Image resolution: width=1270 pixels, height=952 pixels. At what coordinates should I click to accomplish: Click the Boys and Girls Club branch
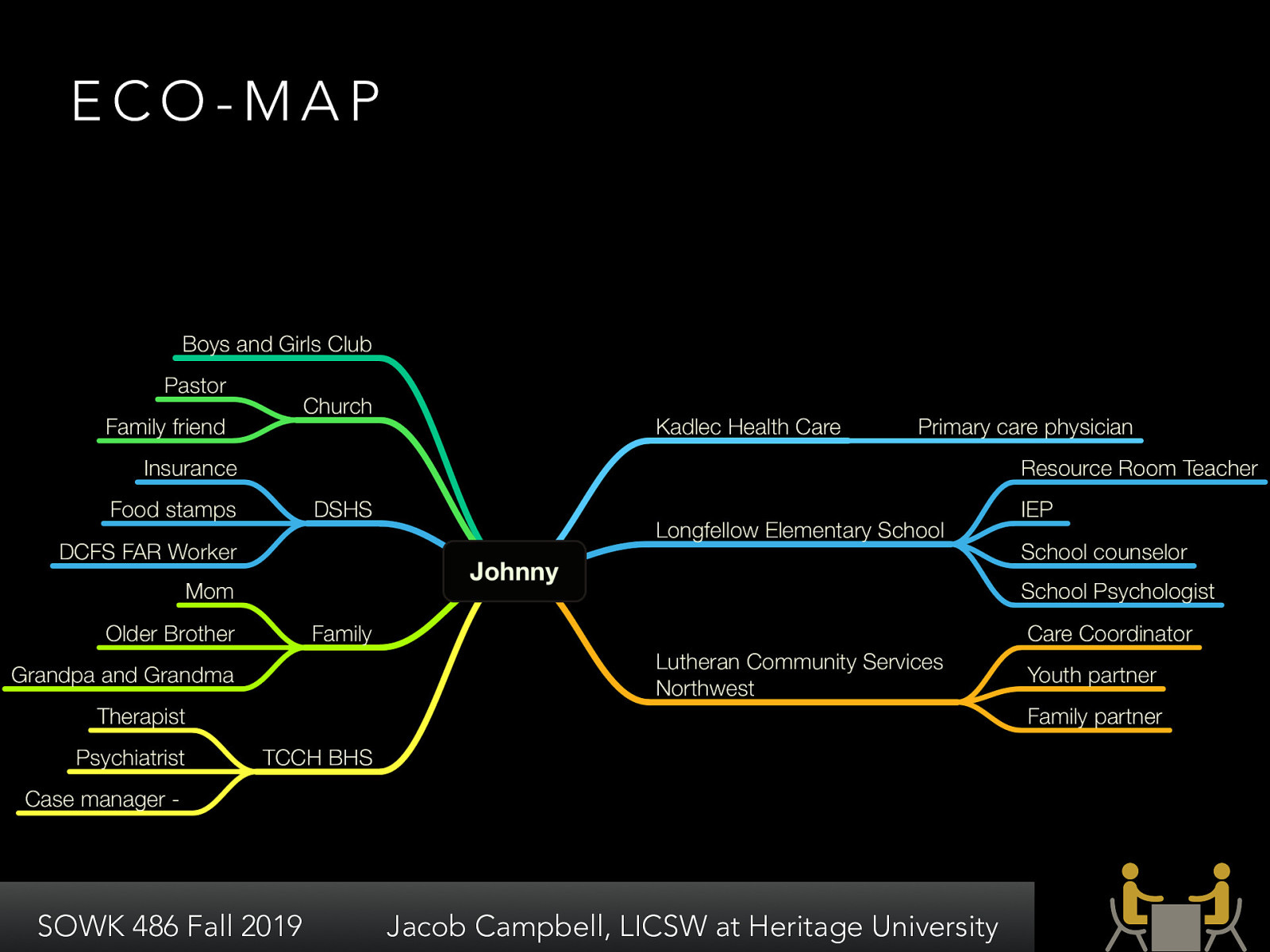[276, 344]
